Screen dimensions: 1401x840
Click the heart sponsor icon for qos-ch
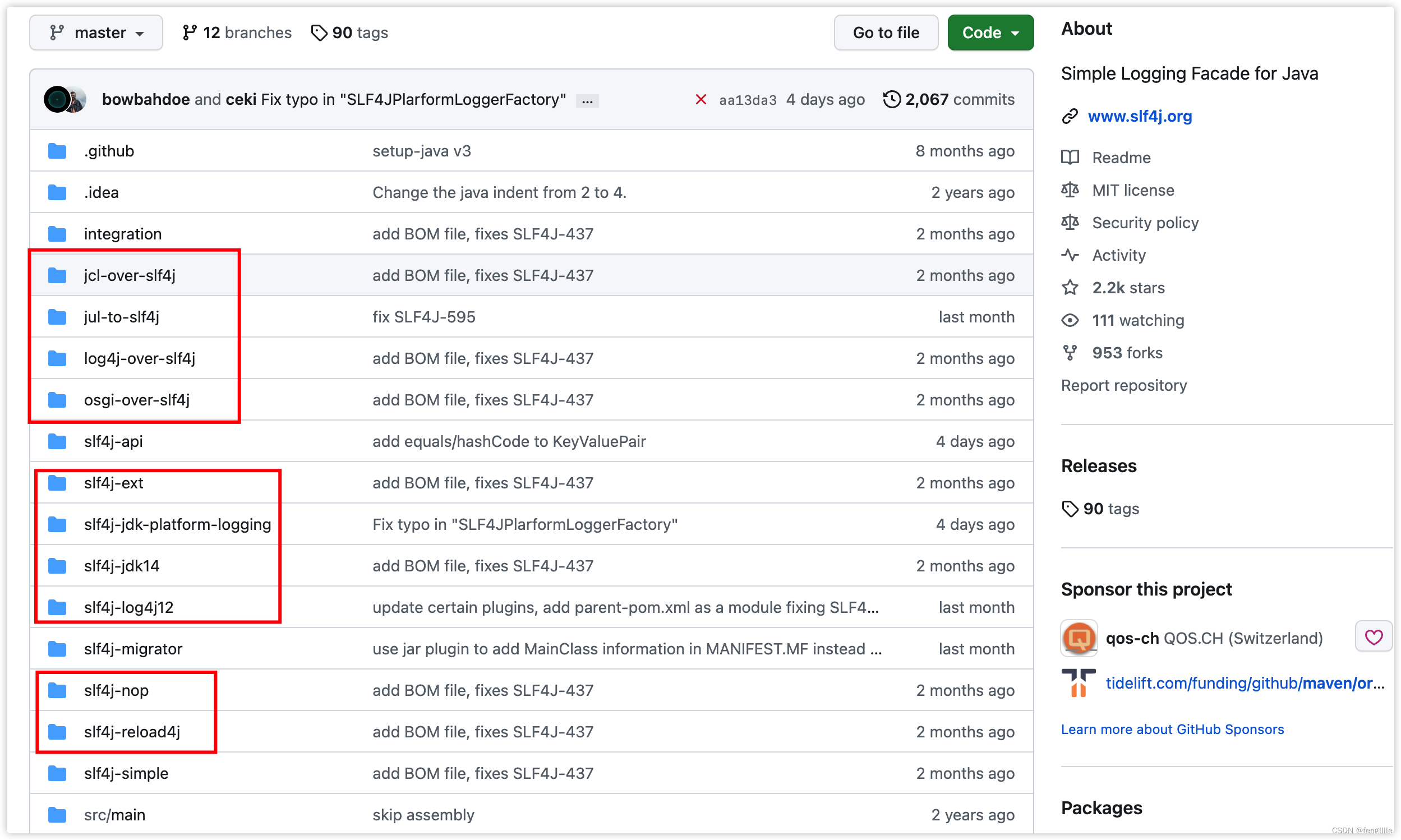point(1374,638)
